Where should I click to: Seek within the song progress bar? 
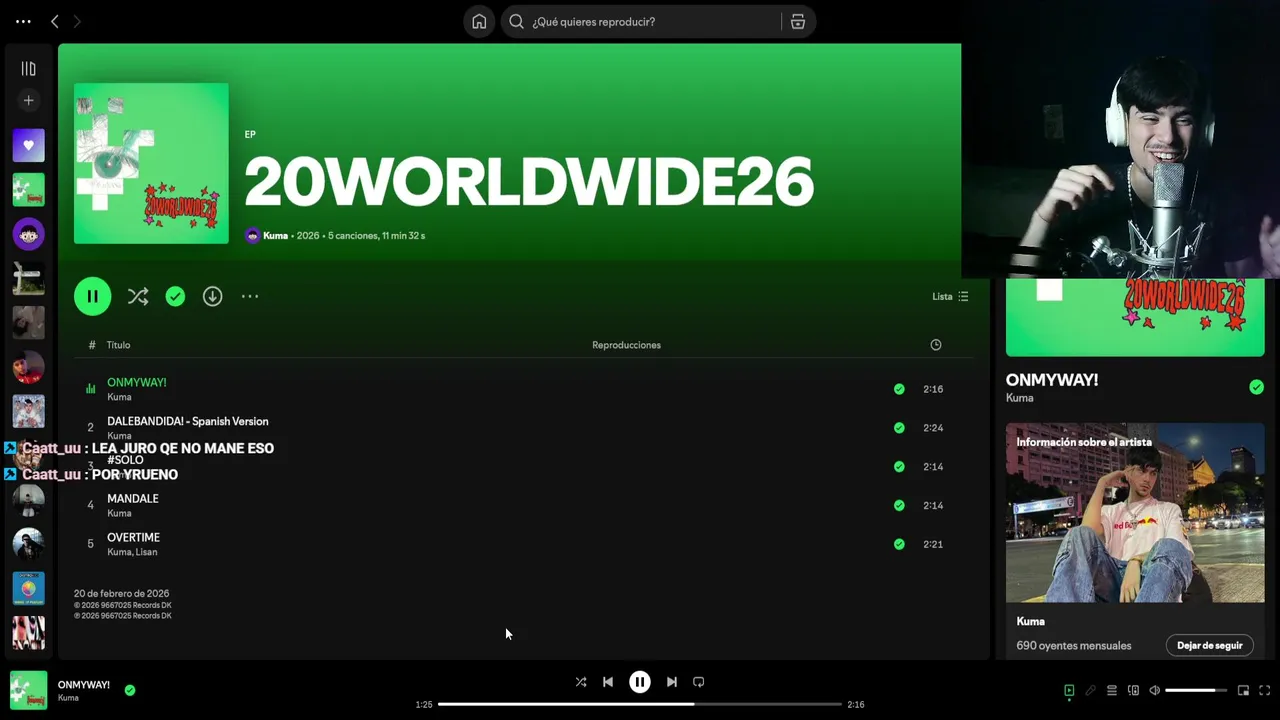(x=640, y=704)
